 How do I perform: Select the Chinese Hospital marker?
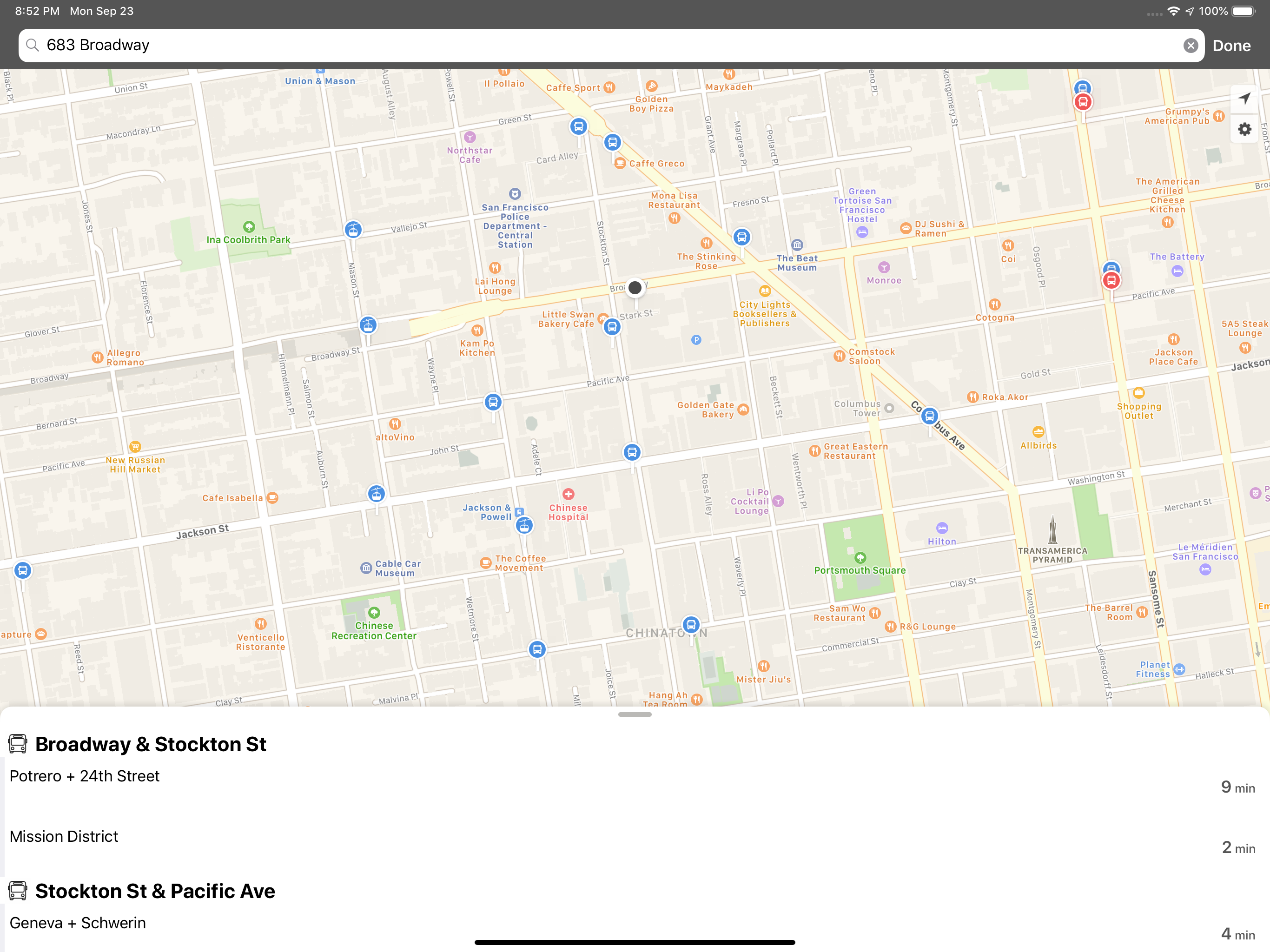pos(569,495)
